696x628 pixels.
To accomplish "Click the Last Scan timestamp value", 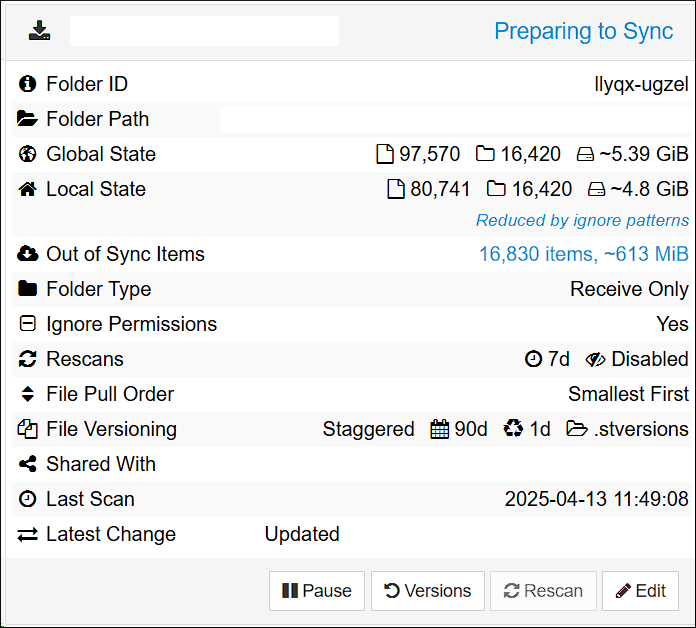I will pyautogui.click(x=596, y=499).
